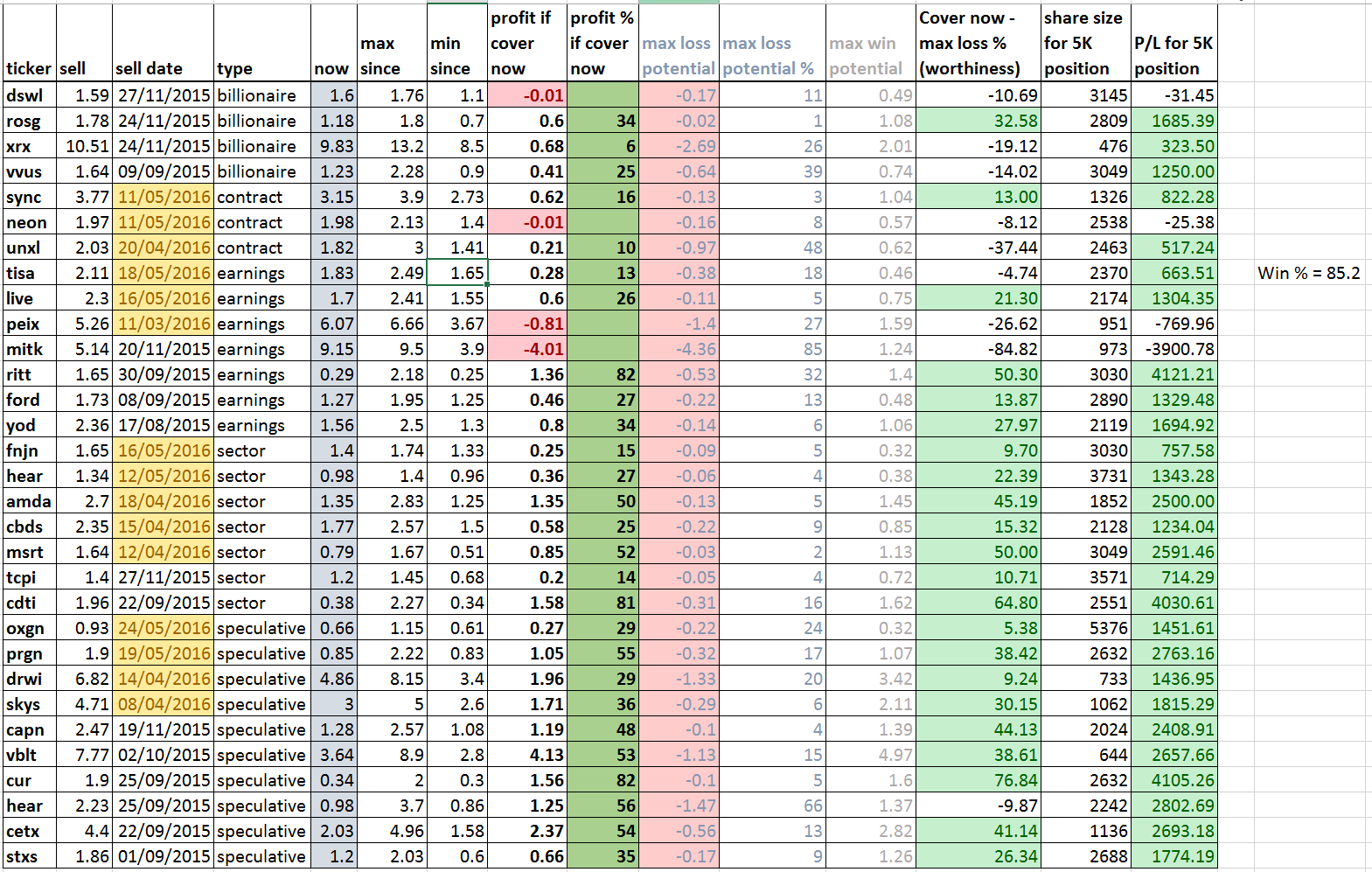Select the 13.2 max since cell
Viewport: 1372px width, 872px height.
click(392, 146)
